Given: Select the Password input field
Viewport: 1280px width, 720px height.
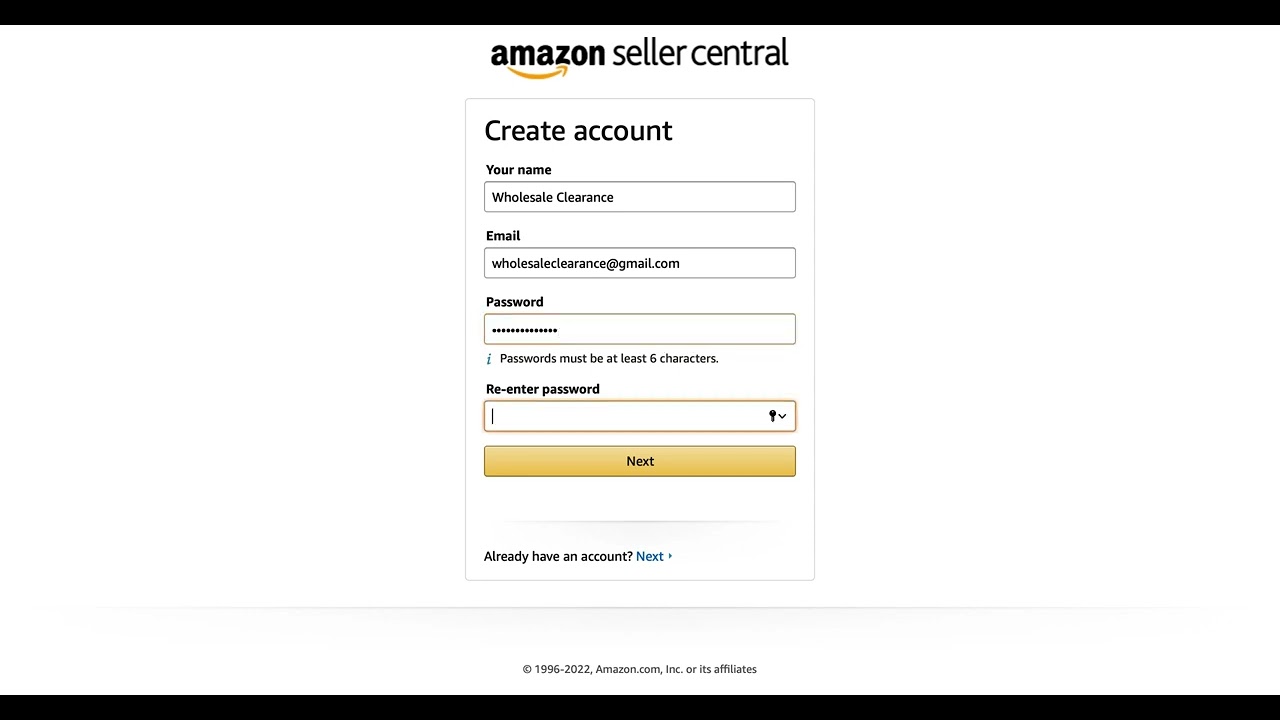Looking at the screenshot, I should [x=639, y=329].
